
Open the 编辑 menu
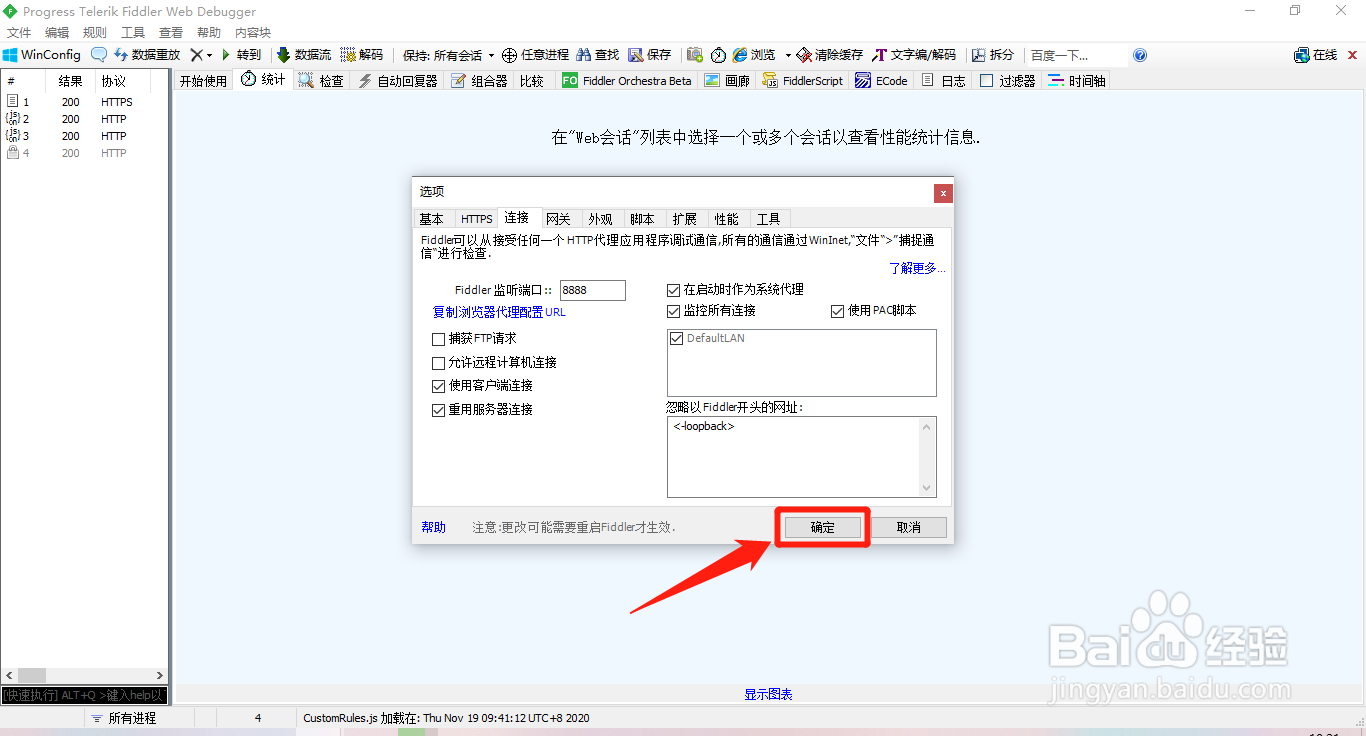(x=57, y=32)
